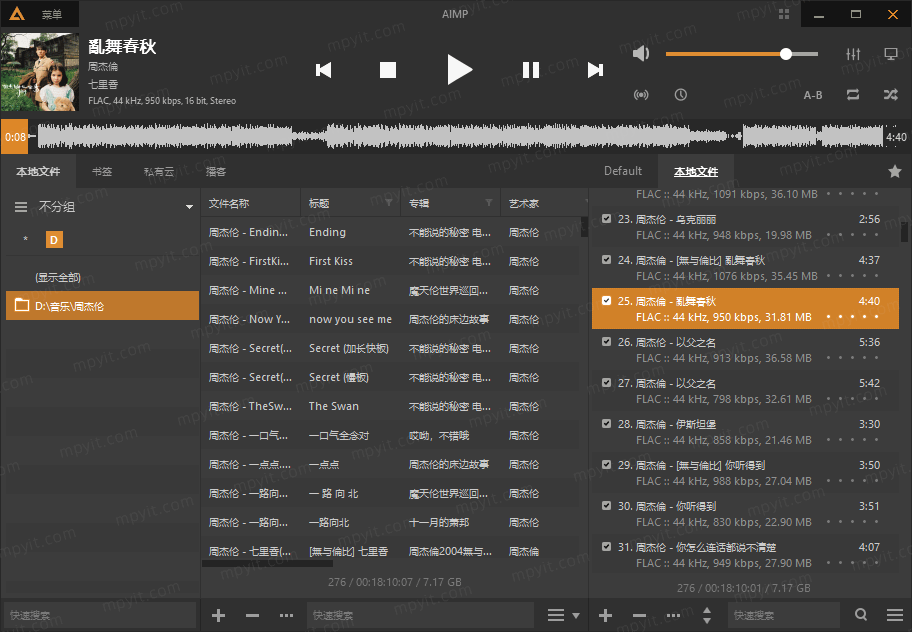Toggle A-B repeat section

tap(813, 95)
